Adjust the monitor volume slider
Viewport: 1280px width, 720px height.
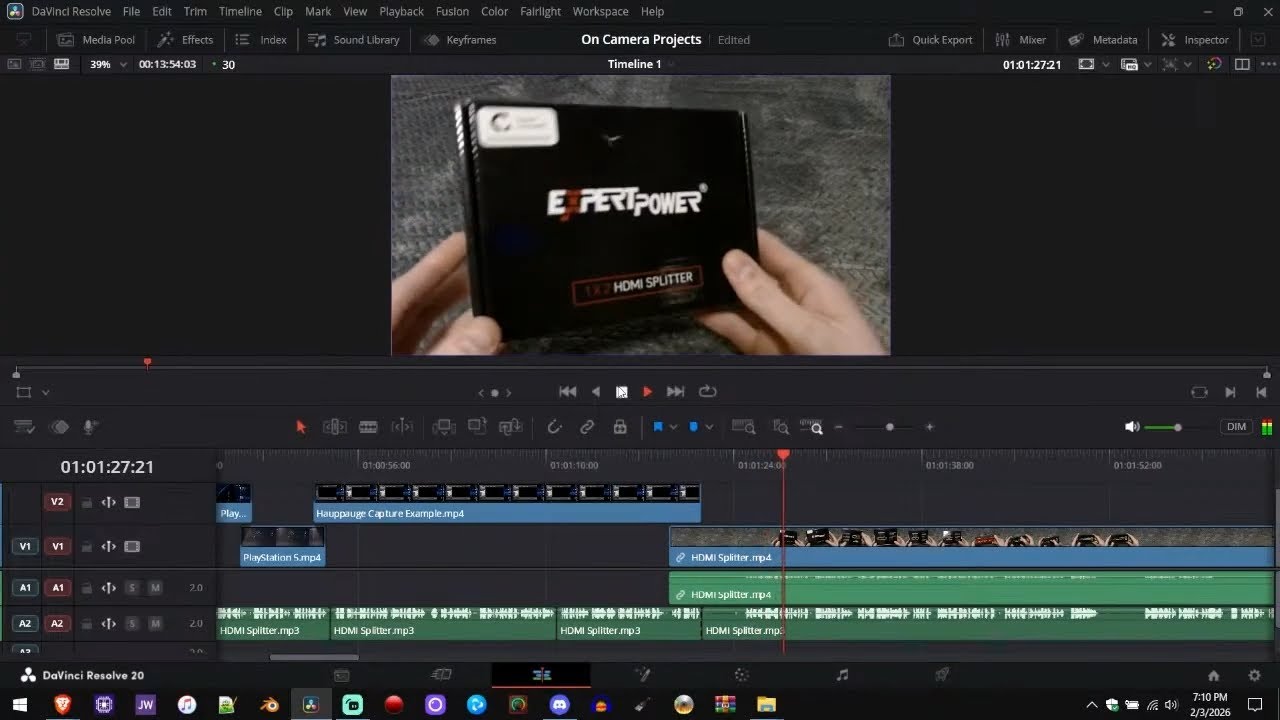coord(1177,427)
